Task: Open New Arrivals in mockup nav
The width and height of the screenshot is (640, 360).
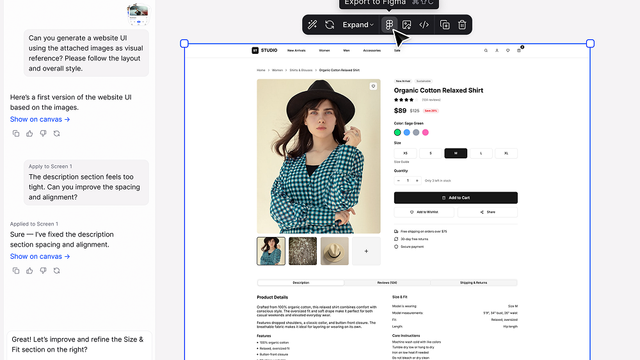Action: [x=296, y=51]
